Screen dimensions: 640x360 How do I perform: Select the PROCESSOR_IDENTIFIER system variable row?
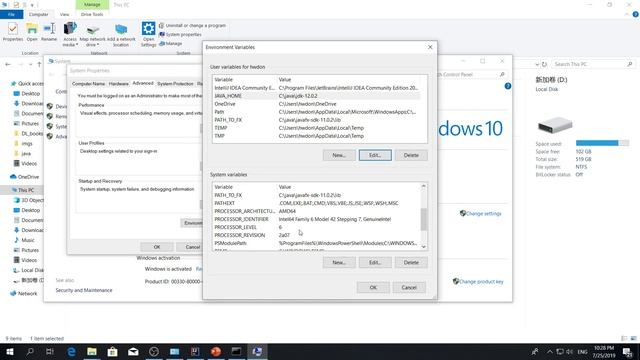click(316, 219)
